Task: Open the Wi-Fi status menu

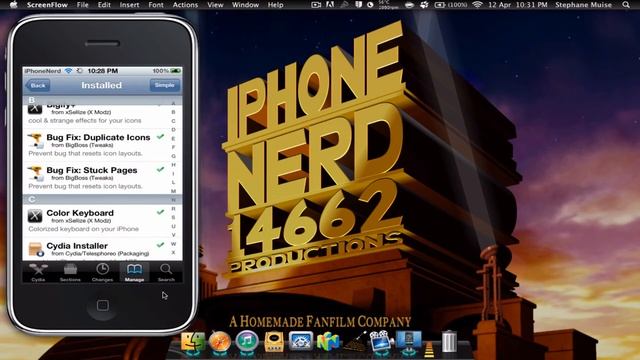Action: click(x=477, y=5)
